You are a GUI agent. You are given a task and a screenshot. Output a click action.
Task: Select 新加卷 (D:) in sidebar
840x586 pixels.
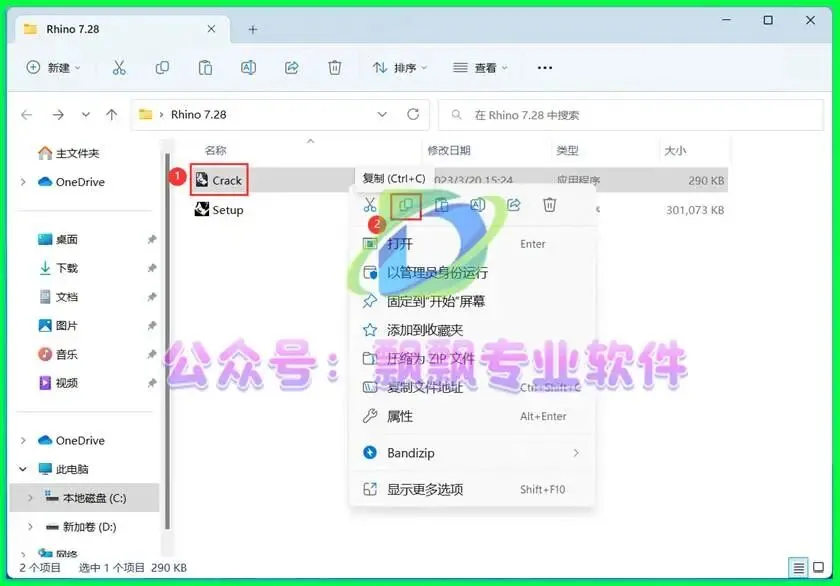click(x=81, y=527)
